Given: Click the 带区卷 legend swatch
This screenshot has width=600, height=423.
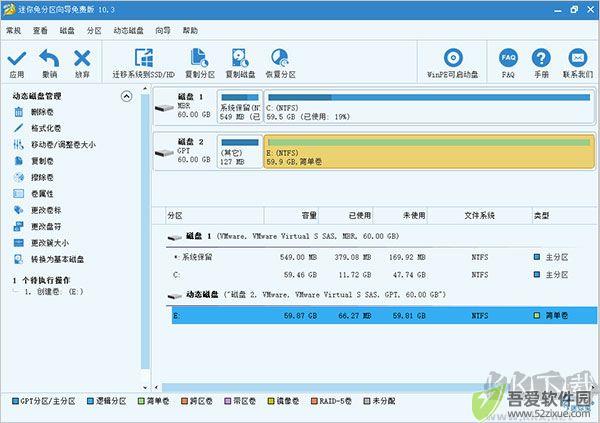Looking at the screenshot, I should [x=228, y=401].
